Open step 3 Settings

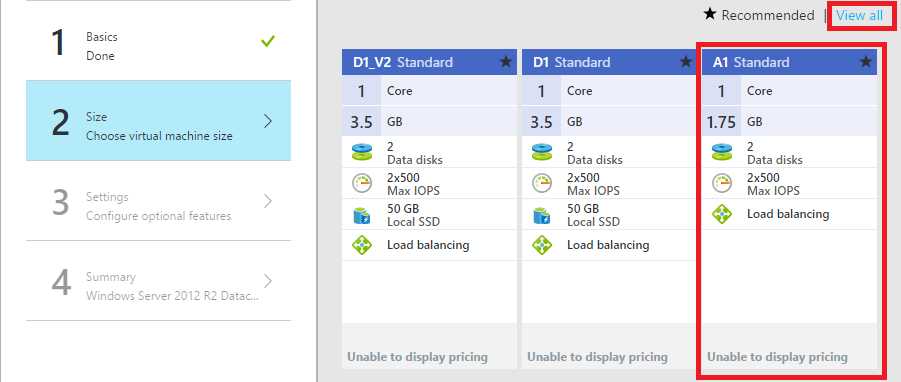point(159,200)
